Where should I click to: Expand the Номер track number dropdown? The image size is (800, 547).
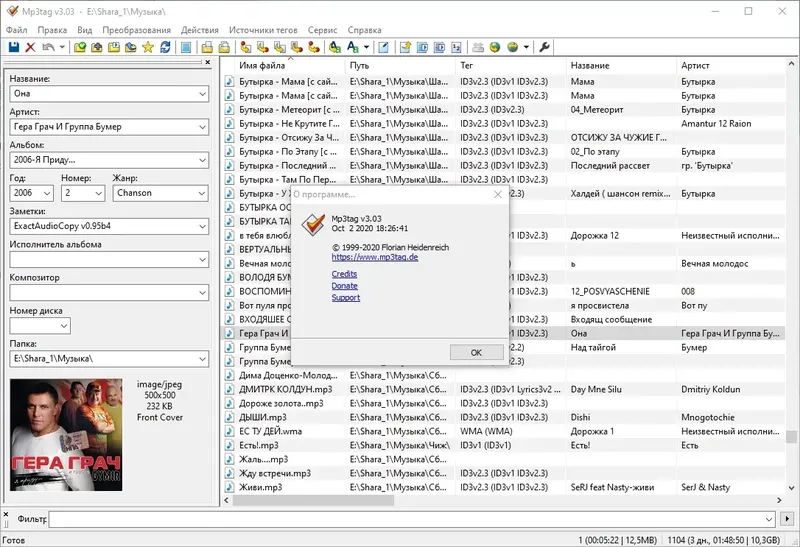pyautogui.click(x=98, y=193)
